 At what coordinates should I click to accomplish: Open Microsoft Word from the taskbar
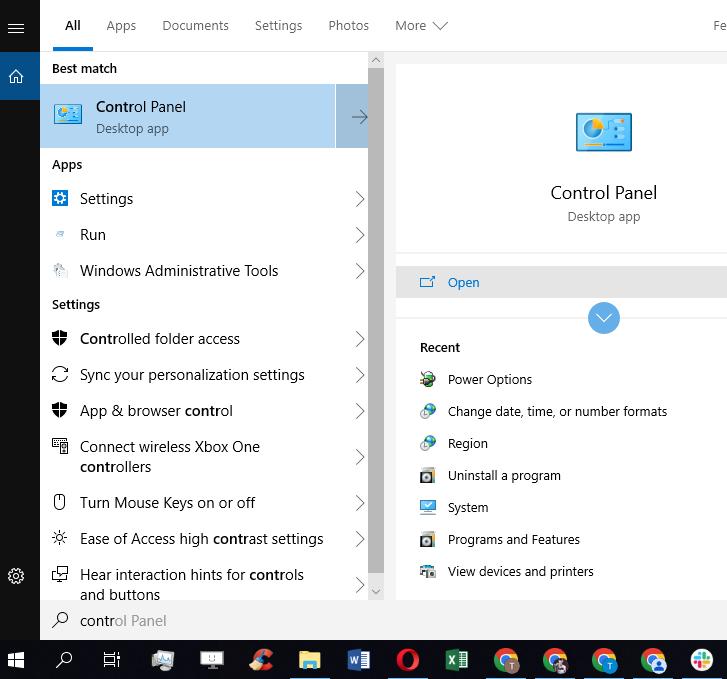point(358,660)
